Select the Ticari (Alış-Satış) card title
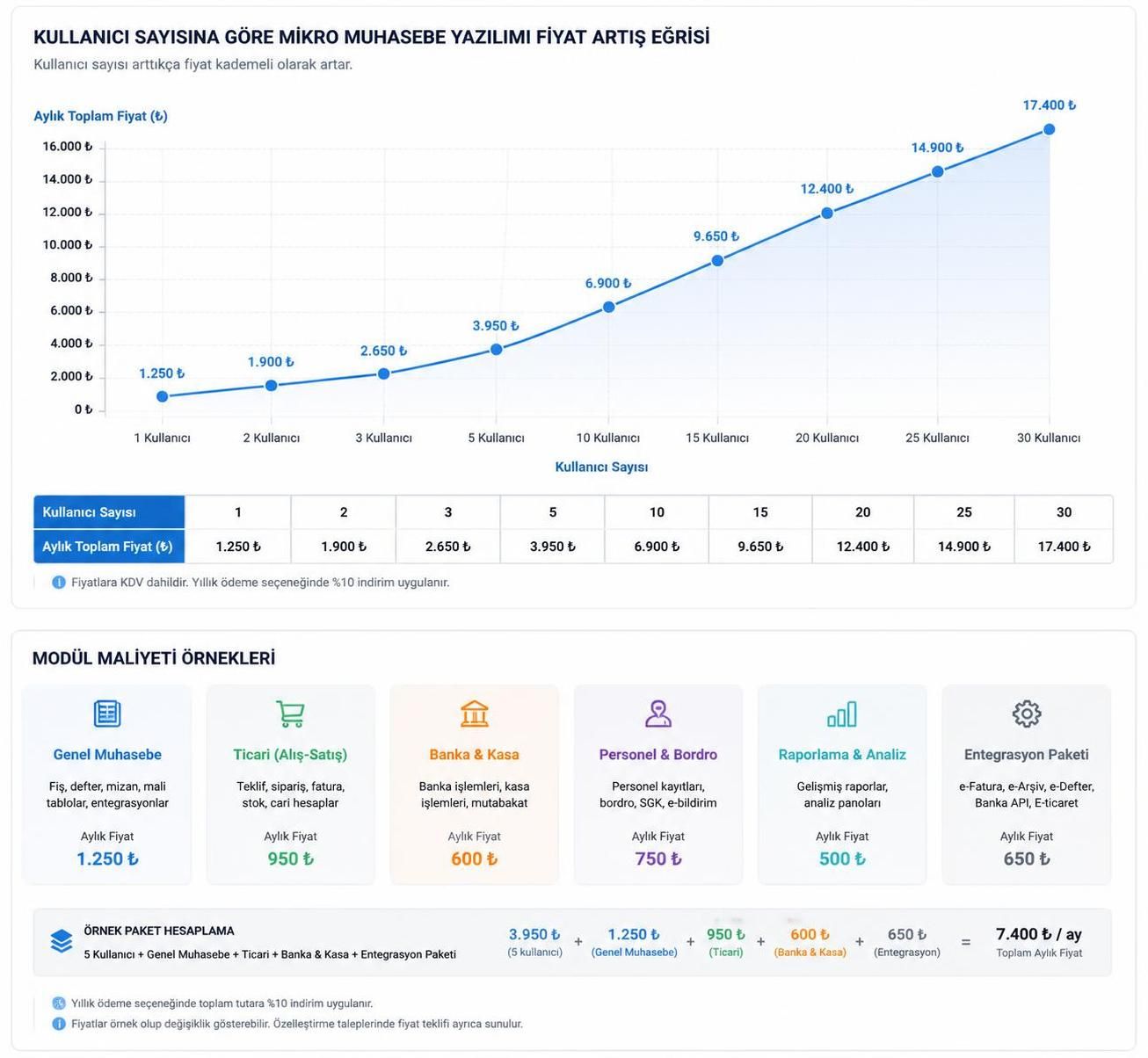The image size is (1148, 1058). click(290, 755)
